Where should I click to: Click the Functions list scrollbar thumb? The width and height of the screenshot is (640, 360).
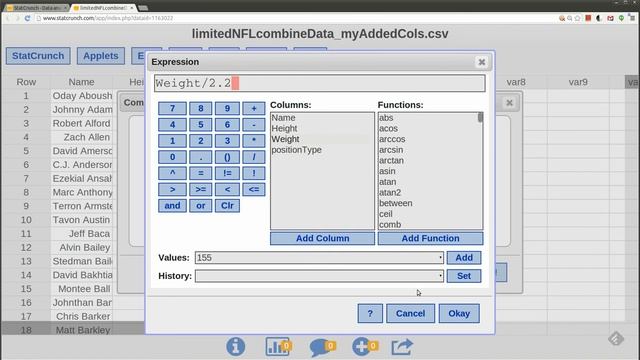pyautogui.click(x=480, y=118)
